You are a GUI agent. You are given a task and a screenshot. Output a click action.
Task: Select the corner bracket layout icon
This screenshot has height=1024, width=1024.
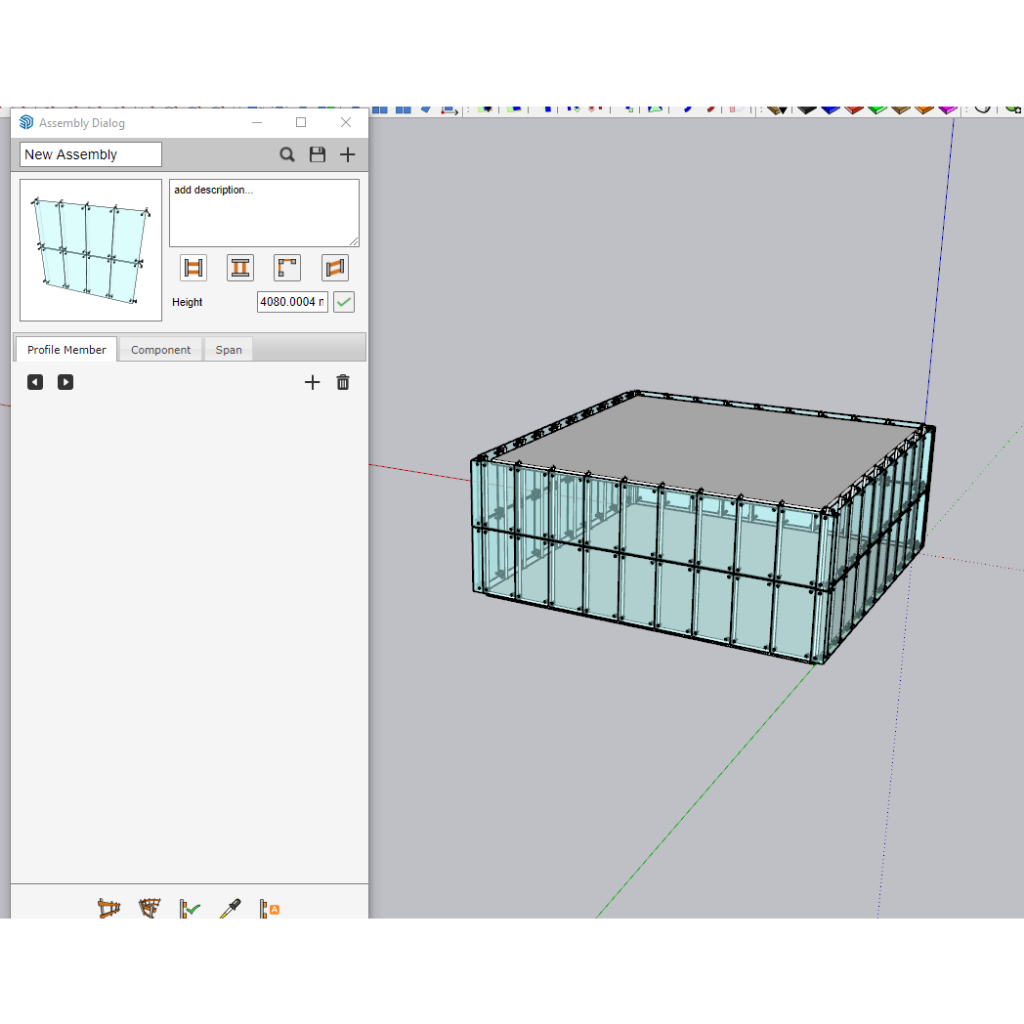287,268
